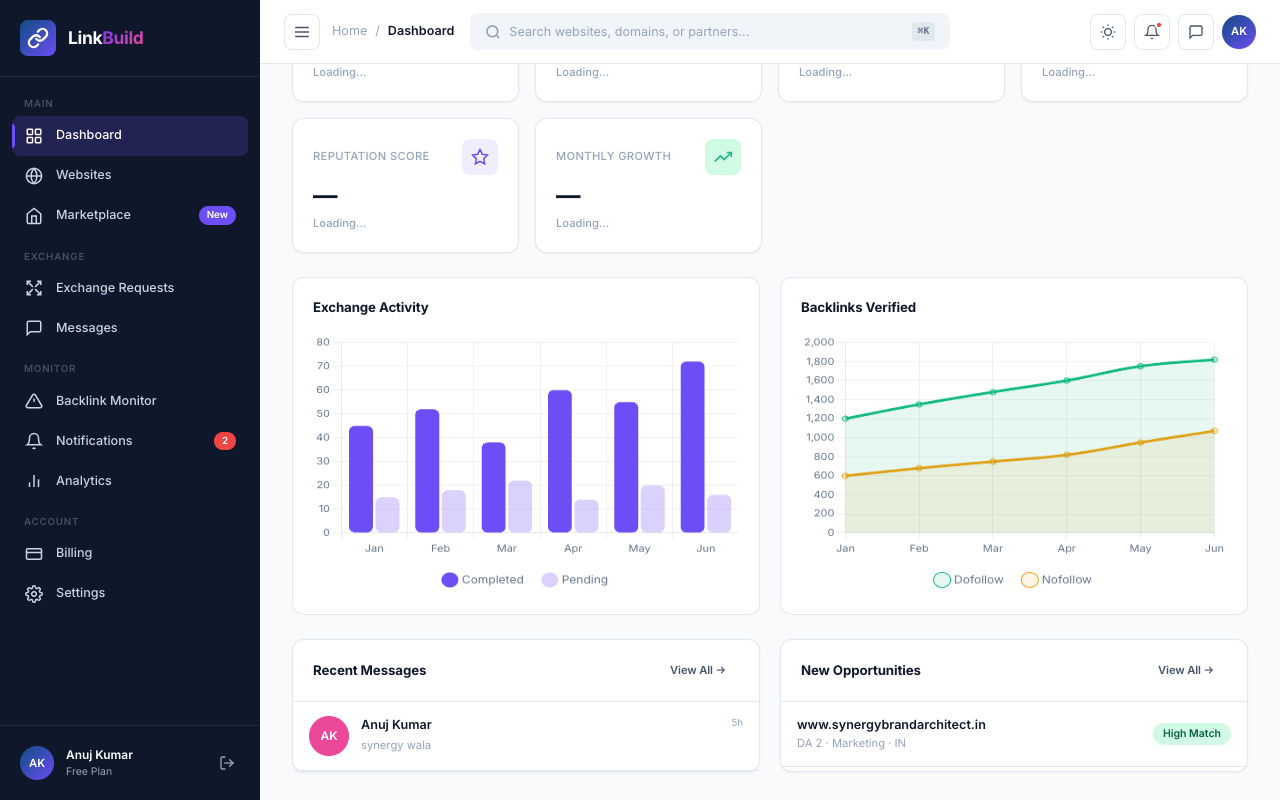
Task: Click the Marketplace store icon
Action: tap(34, 216)
